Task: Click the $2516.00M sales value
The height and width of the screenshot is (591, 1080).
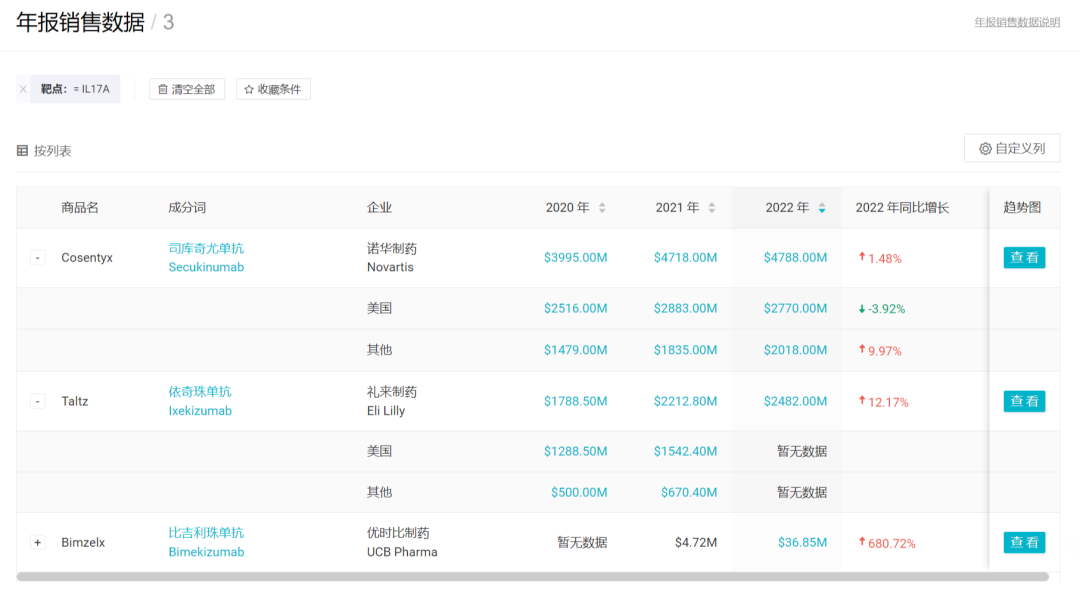Action: click(x=576, y=309)
